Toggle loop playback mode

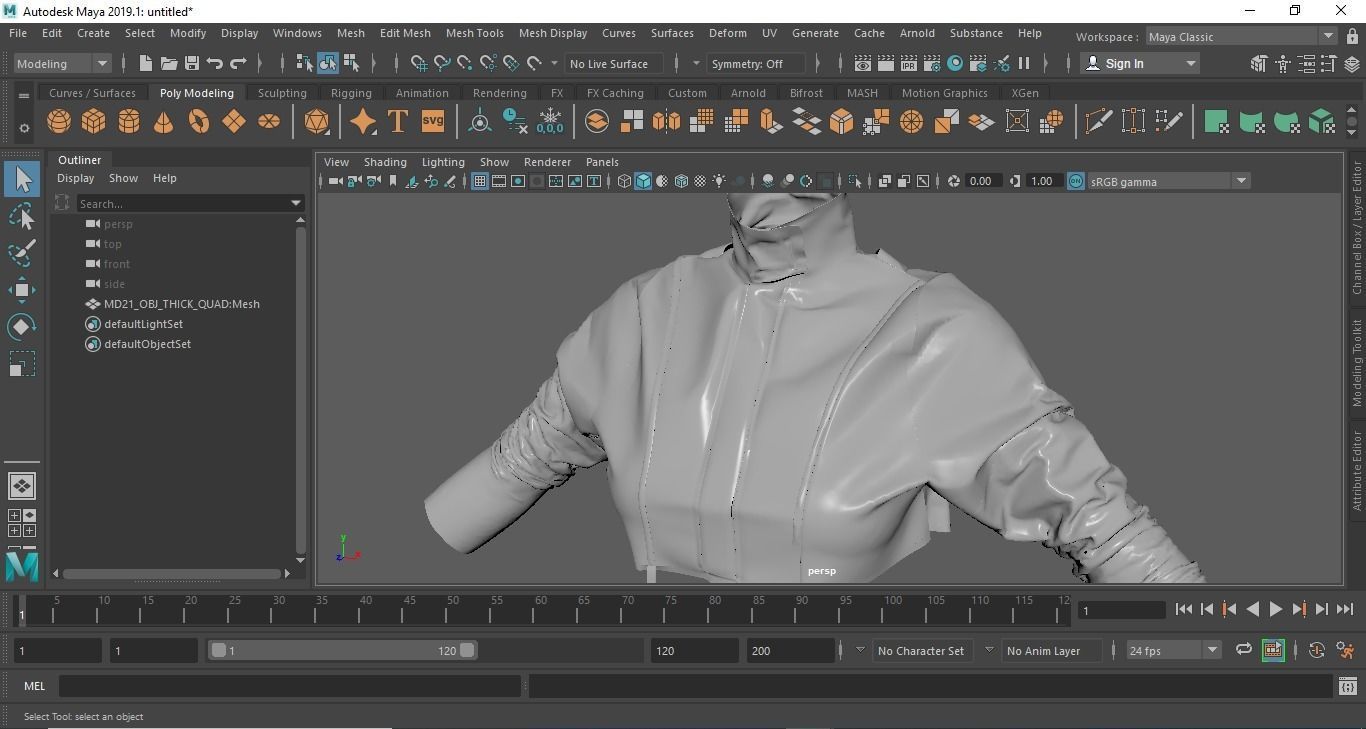tap(1244, 650)
